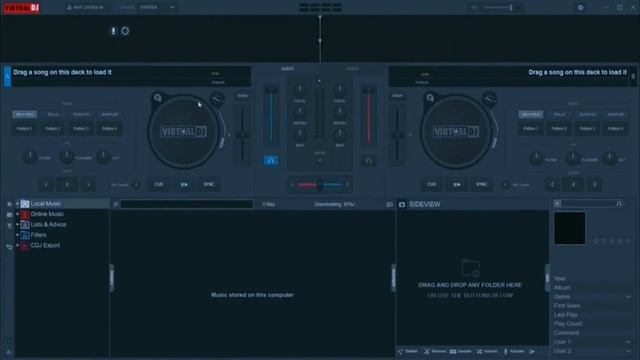The width and height of the screenshot is (640, 360).
Task: Click the crossfader in the mixer
Action: (320, 185)
